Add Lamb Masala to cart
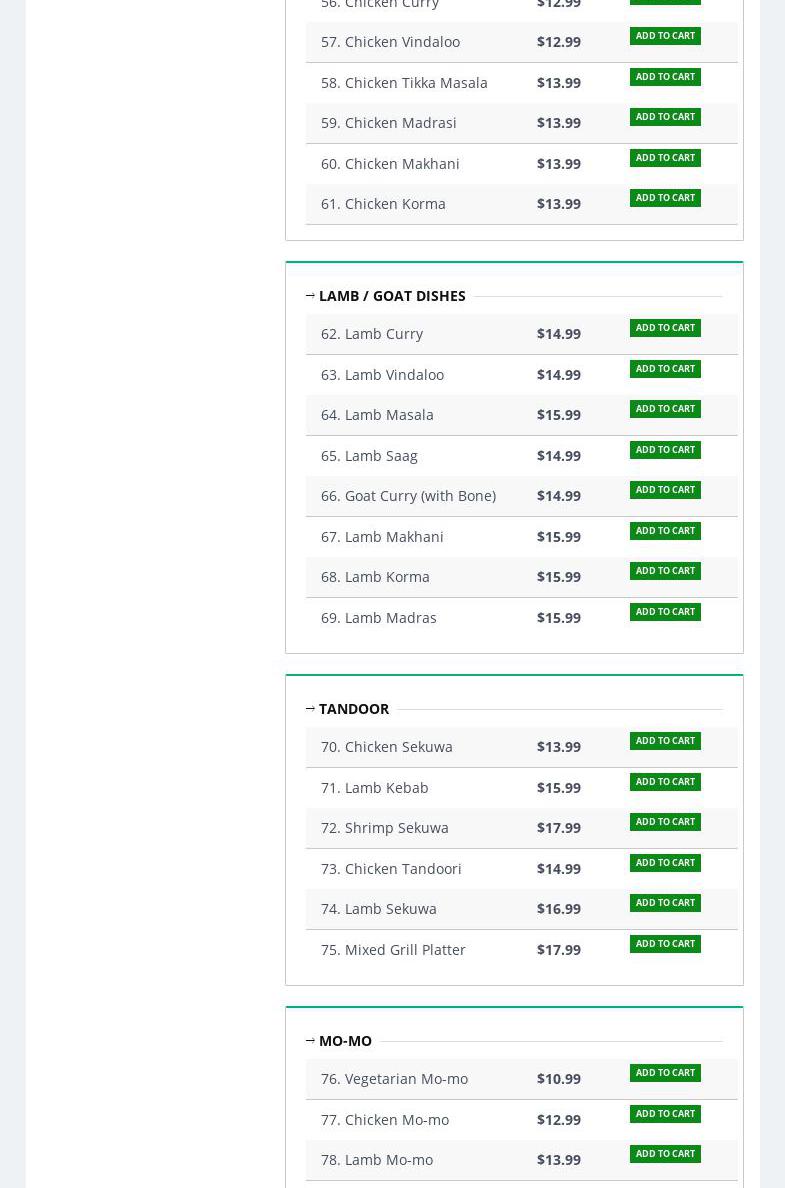 (665, 409)
